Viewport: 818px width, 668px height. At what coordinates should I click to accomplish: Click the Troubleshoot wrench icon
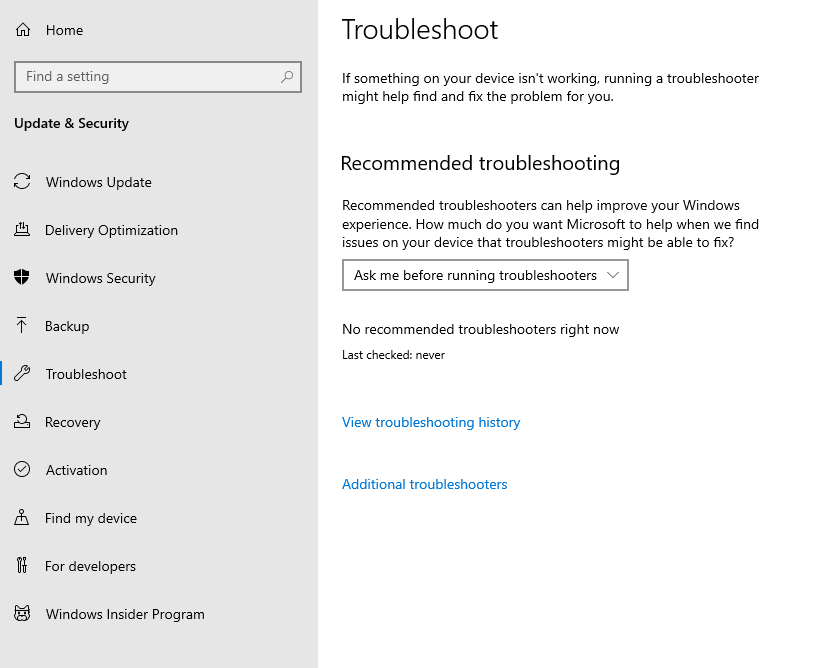point(22,374)
